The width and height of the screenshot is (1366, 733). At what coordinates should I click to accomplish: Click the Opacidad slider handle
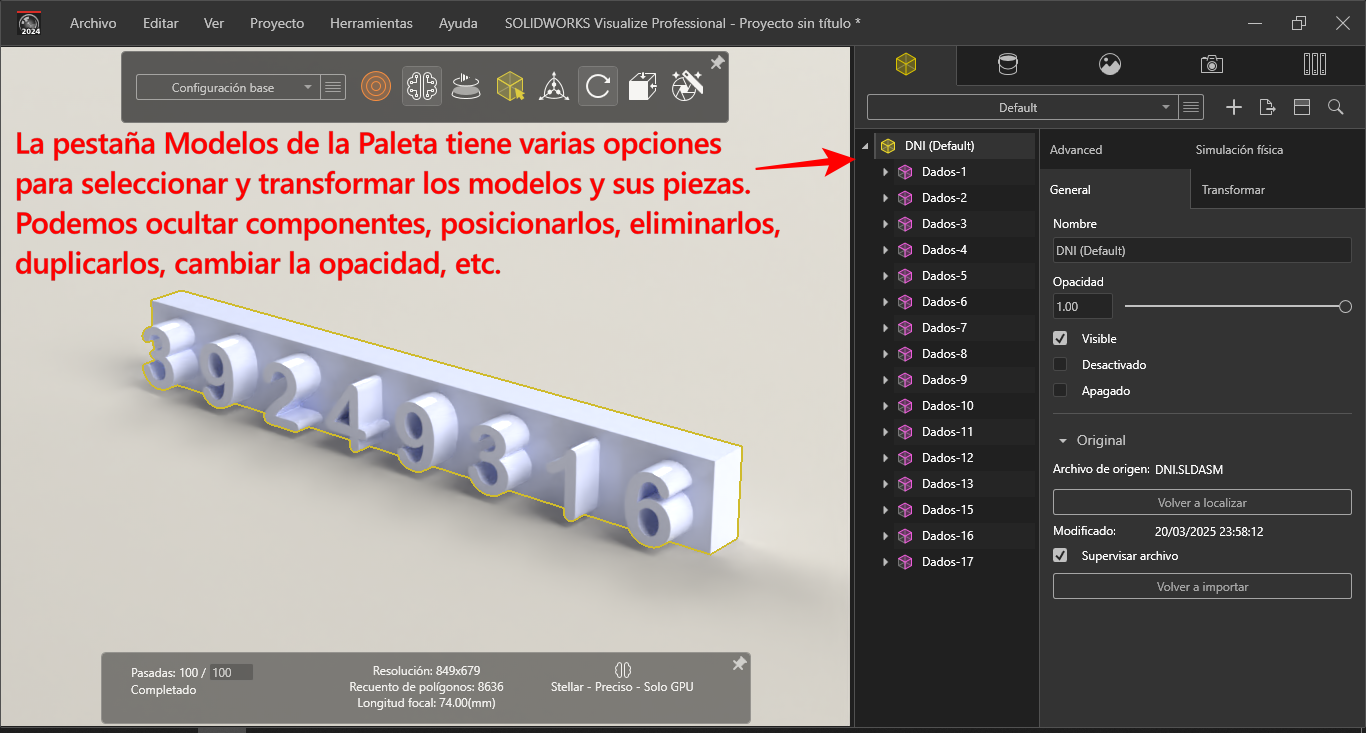coord(1345,307)
